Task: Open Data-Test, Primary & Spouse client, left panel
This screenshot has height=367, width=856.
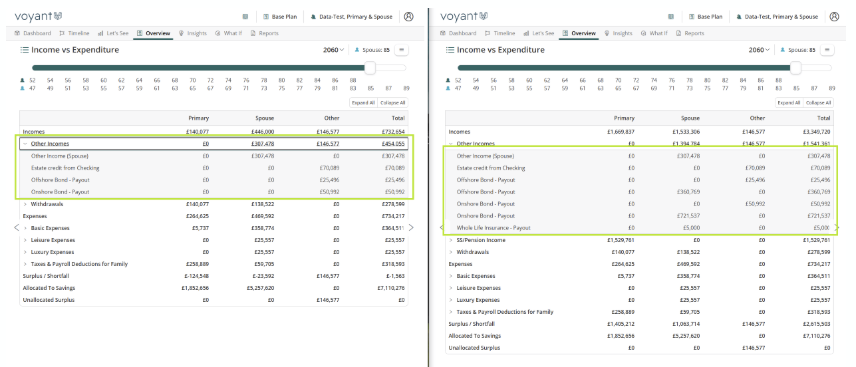Action: tap(351, 17)
